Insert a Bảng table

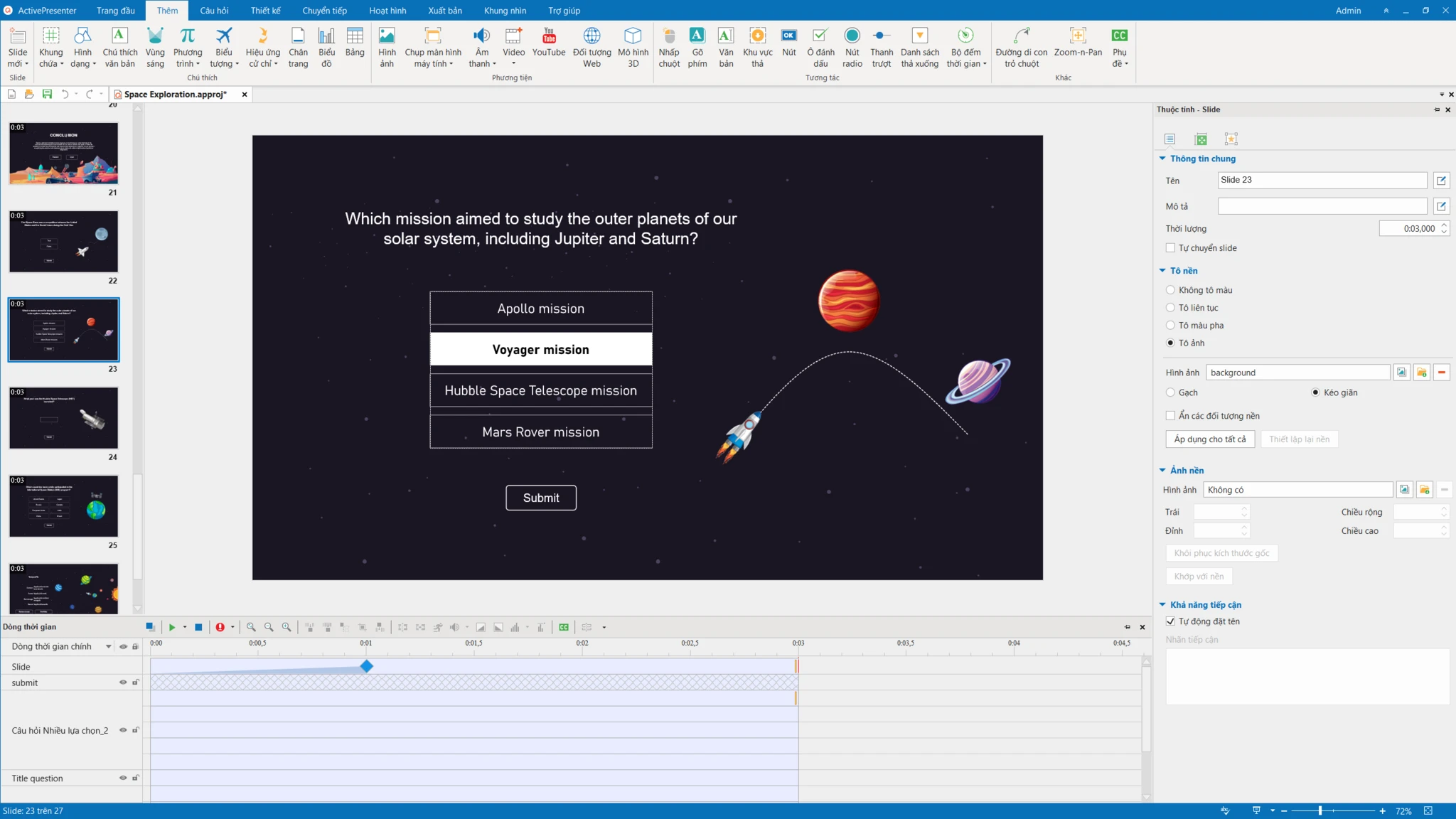[355, 43]
